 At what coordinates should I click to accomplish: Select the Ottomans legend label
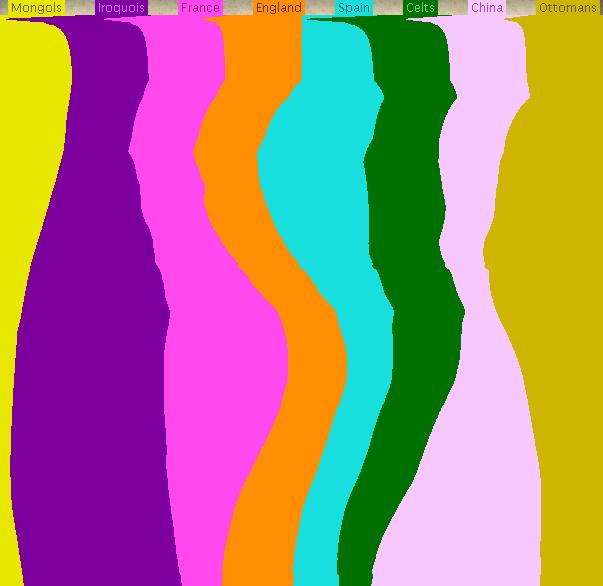pos(568,8)
